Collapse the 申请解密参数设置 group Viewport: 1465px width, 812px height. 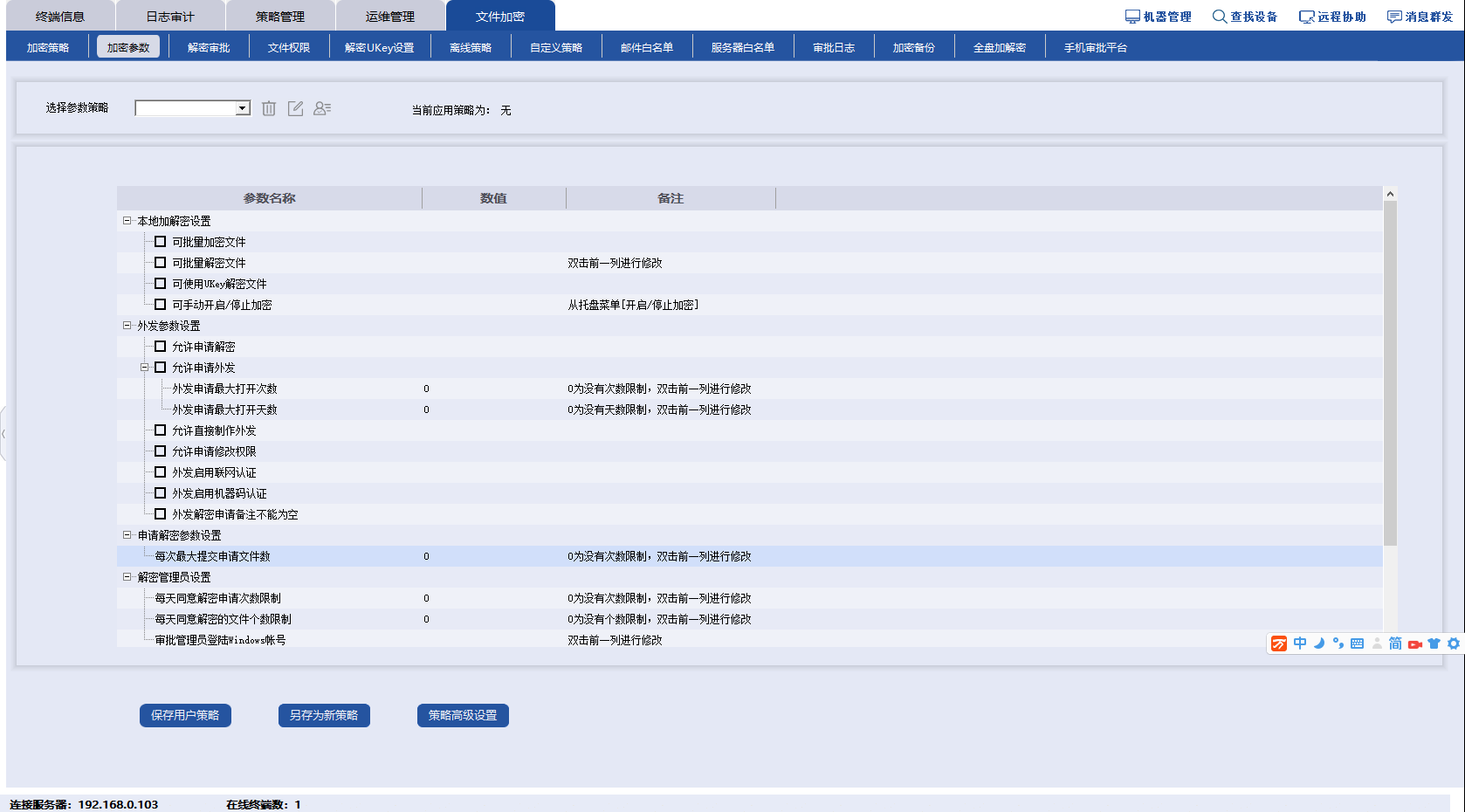127,535
